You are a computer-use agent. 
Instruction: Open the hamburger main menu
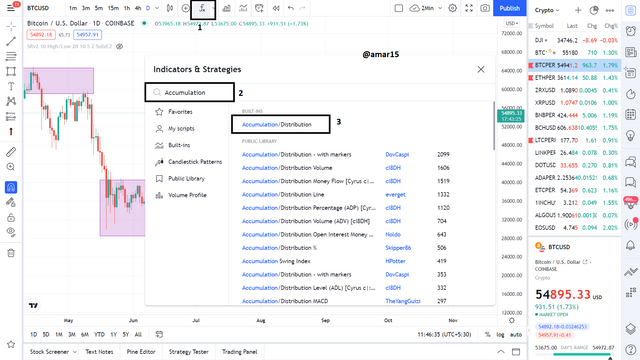(11, 8)
